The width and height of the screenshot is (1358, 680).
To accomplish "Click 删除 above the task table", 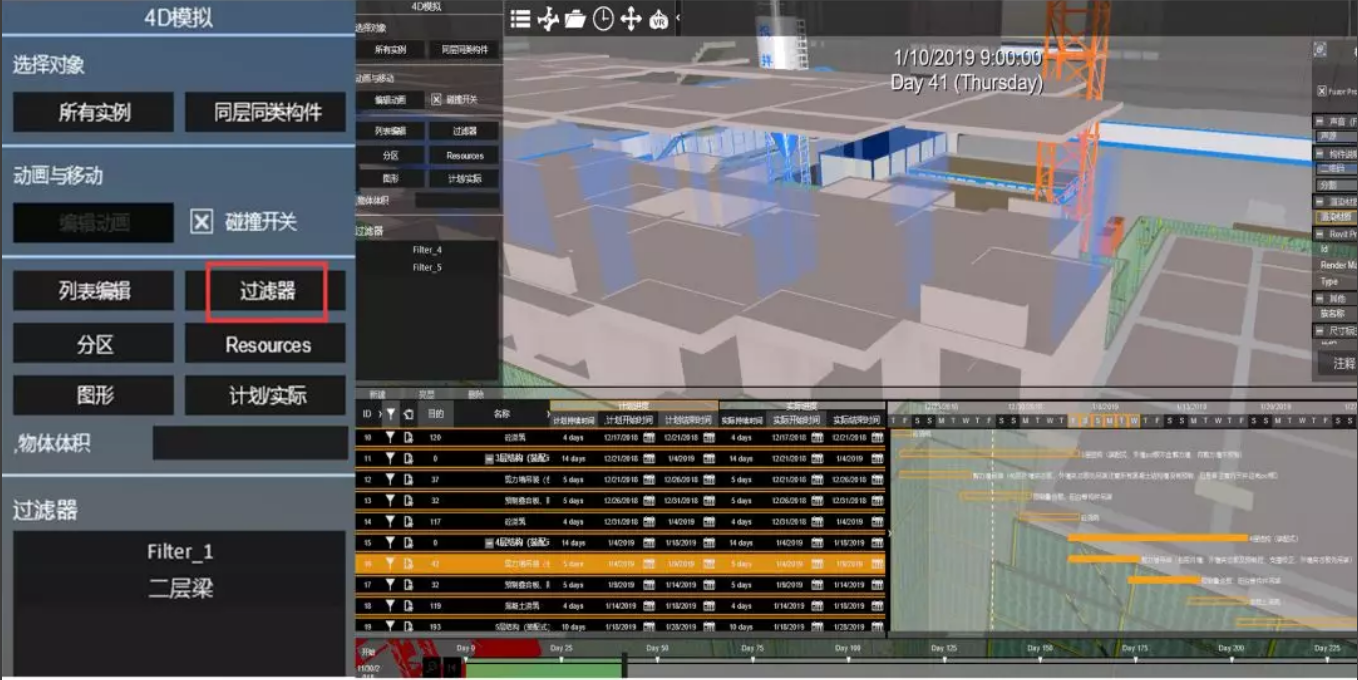I will click(476, 394).
